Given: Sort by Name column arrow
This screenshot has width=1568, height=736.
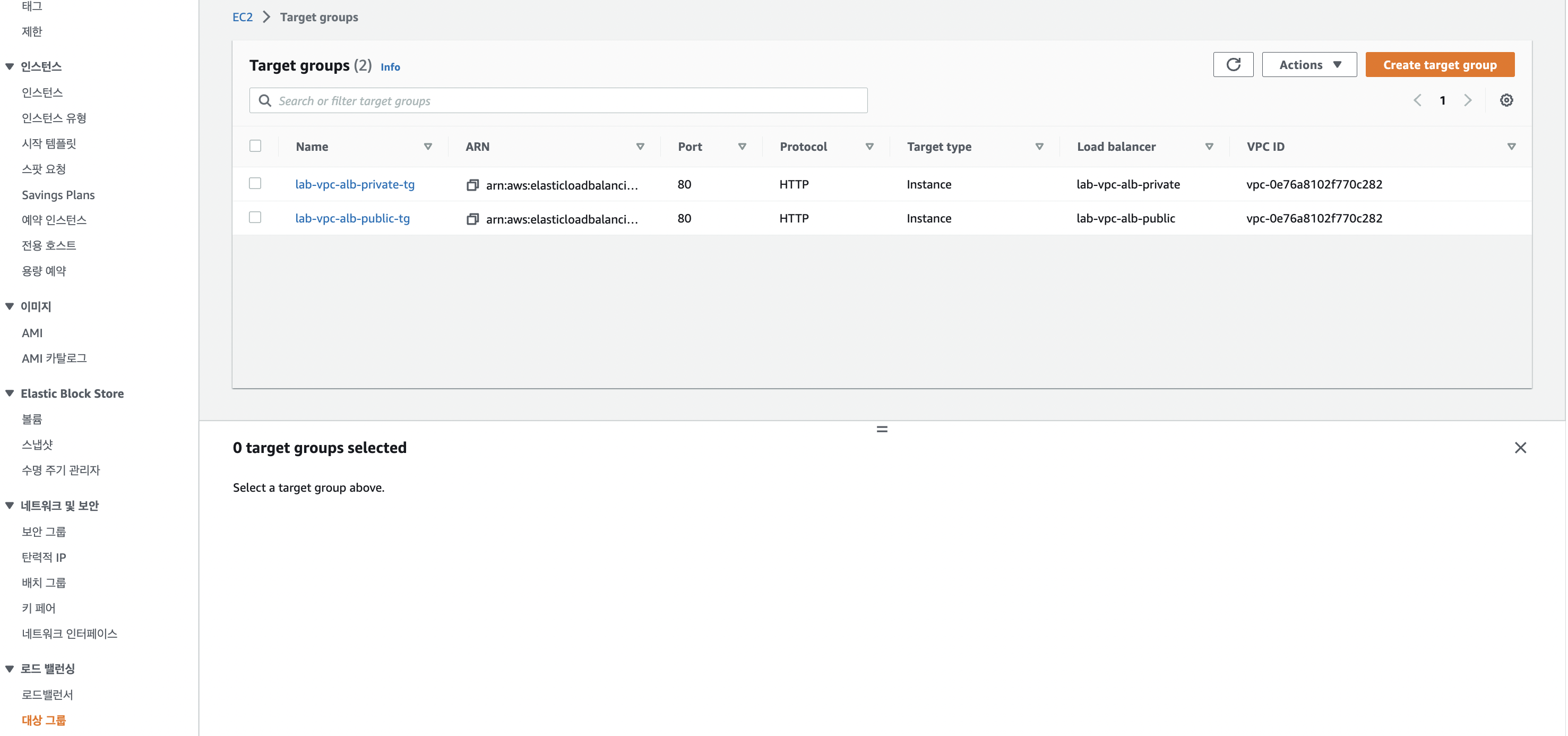Looking at the screenshot, I should [428, 147].
